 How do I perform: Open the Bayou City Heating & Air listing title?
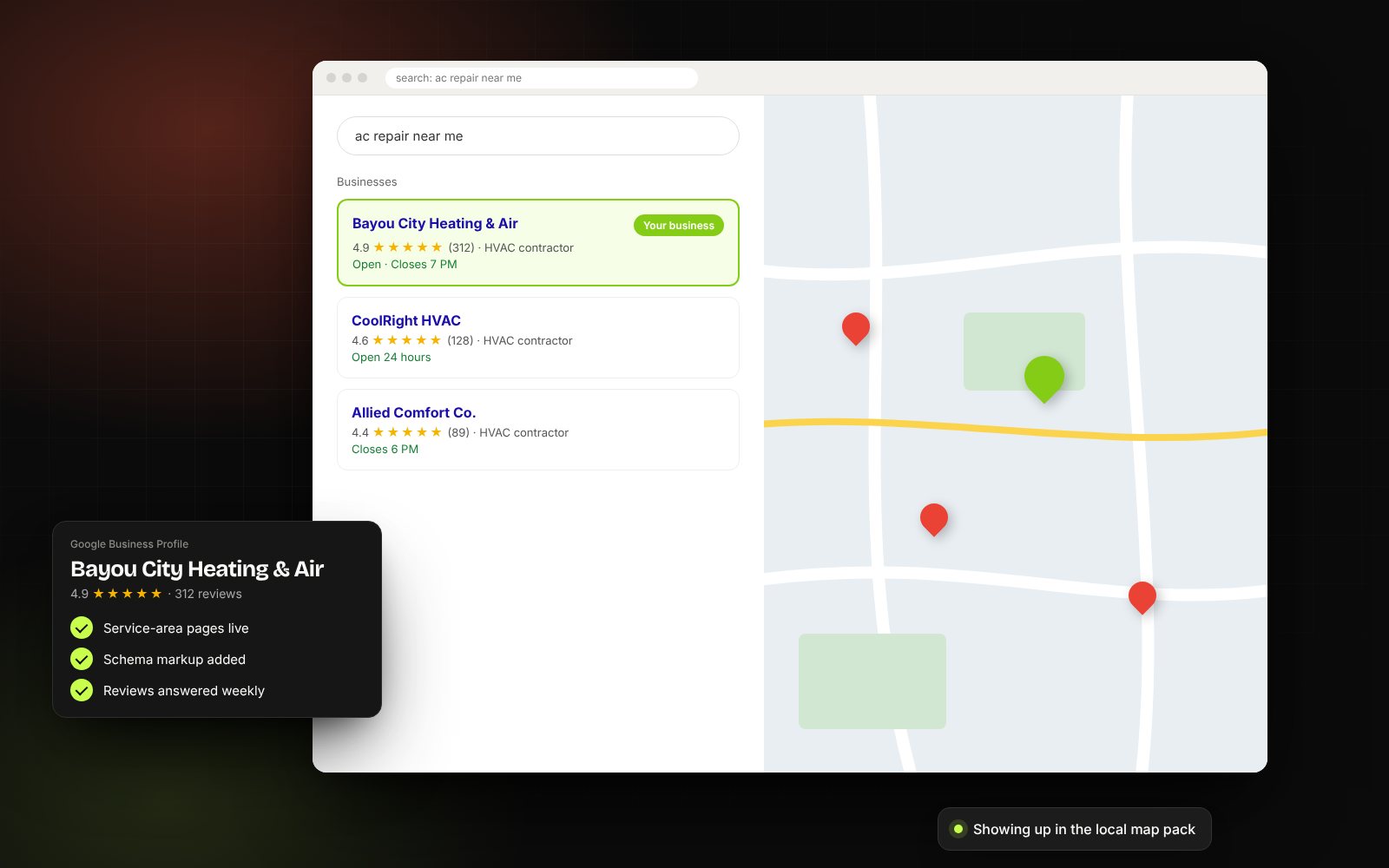click(435, 223)
